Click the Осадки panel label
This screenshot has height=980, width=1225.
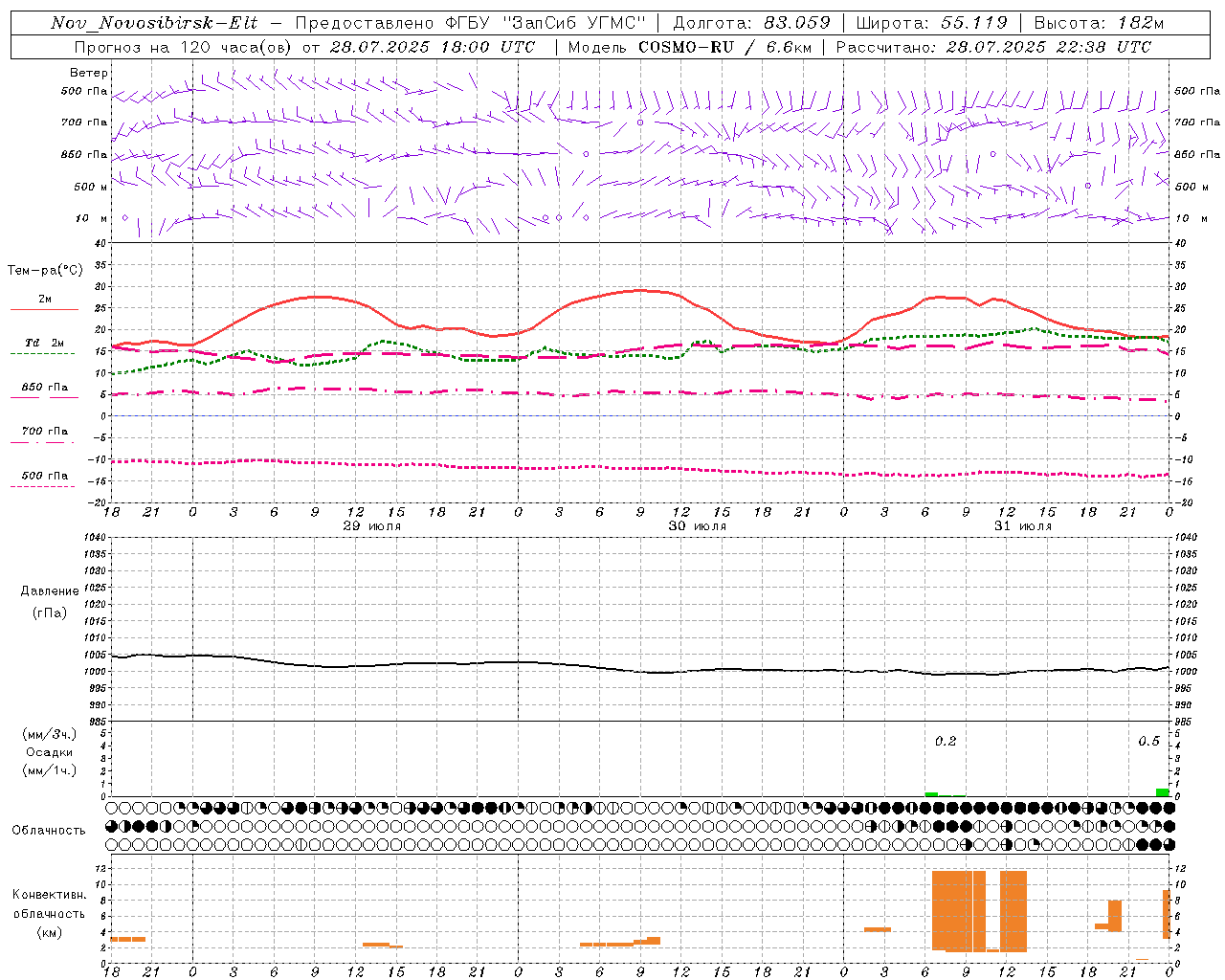click(50, 752)
